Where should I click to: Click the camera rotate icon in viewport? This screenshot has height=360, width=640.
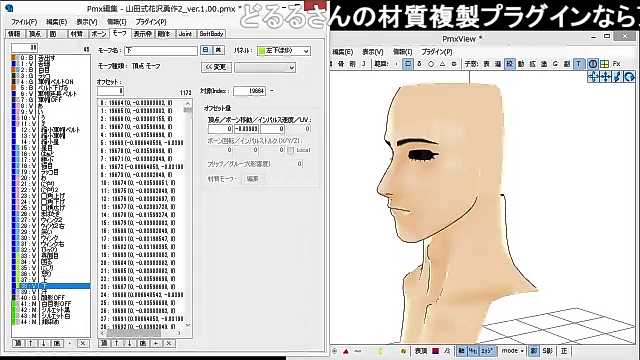pyautogui.click(x=629, y=76)
